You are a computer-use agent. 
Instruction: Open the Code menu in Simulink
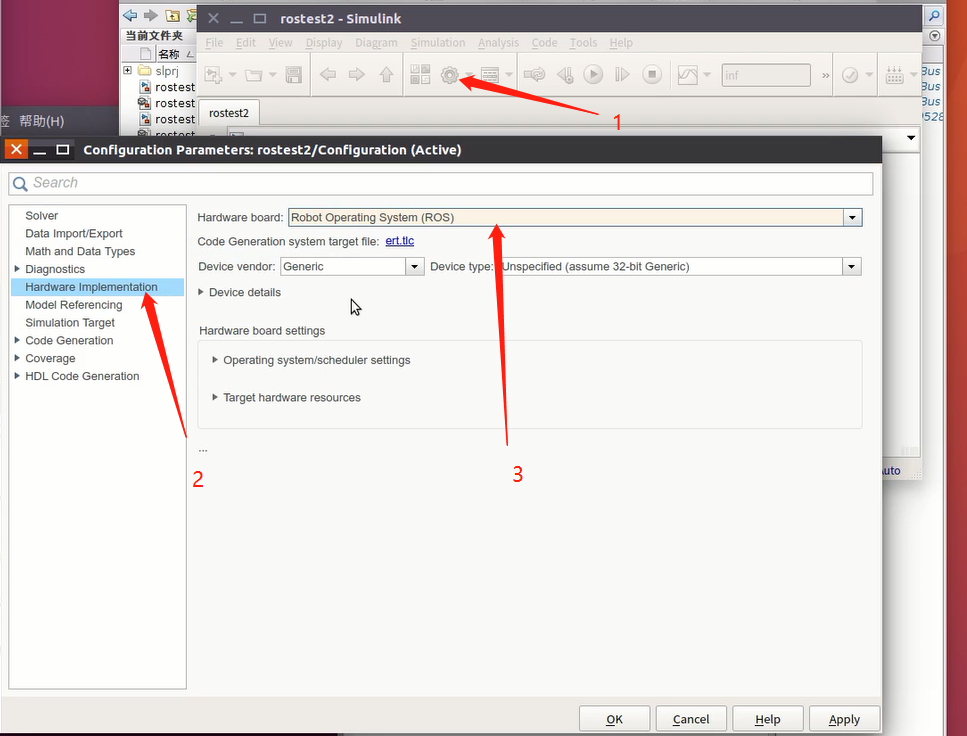coord(545,43)
